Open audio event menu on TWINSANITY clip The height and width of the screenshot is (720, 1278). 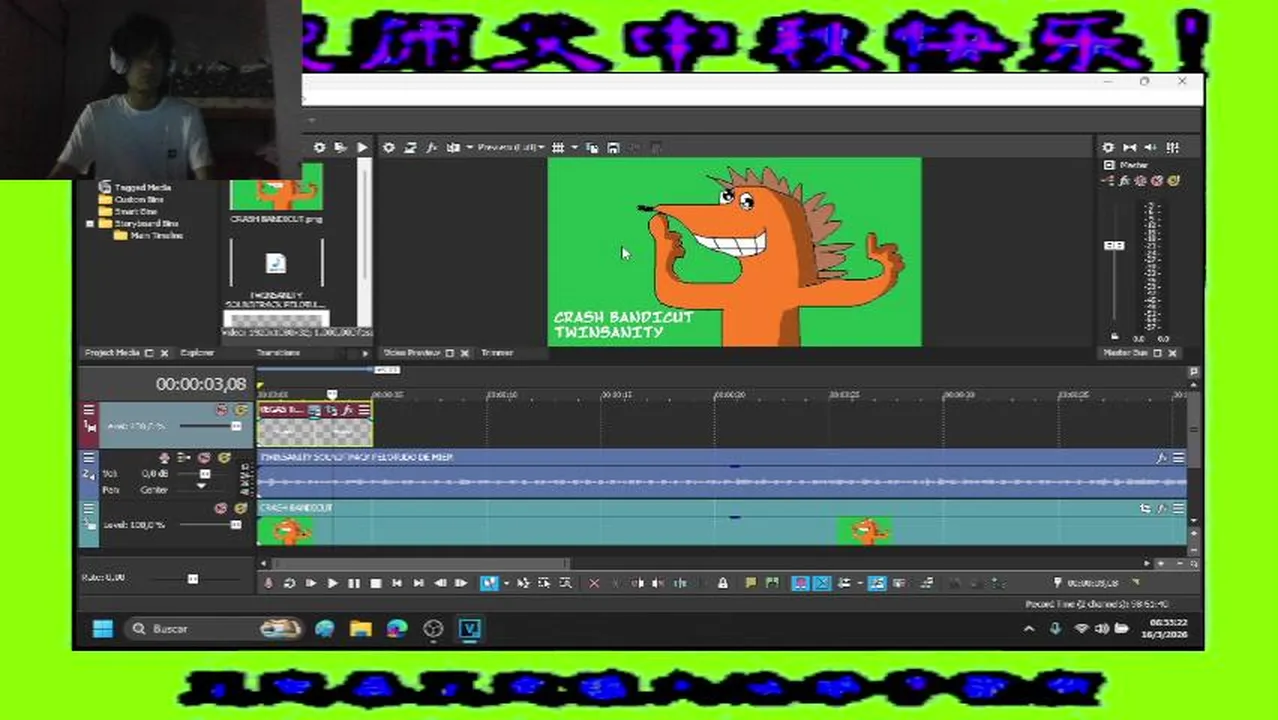(1178, 458)
